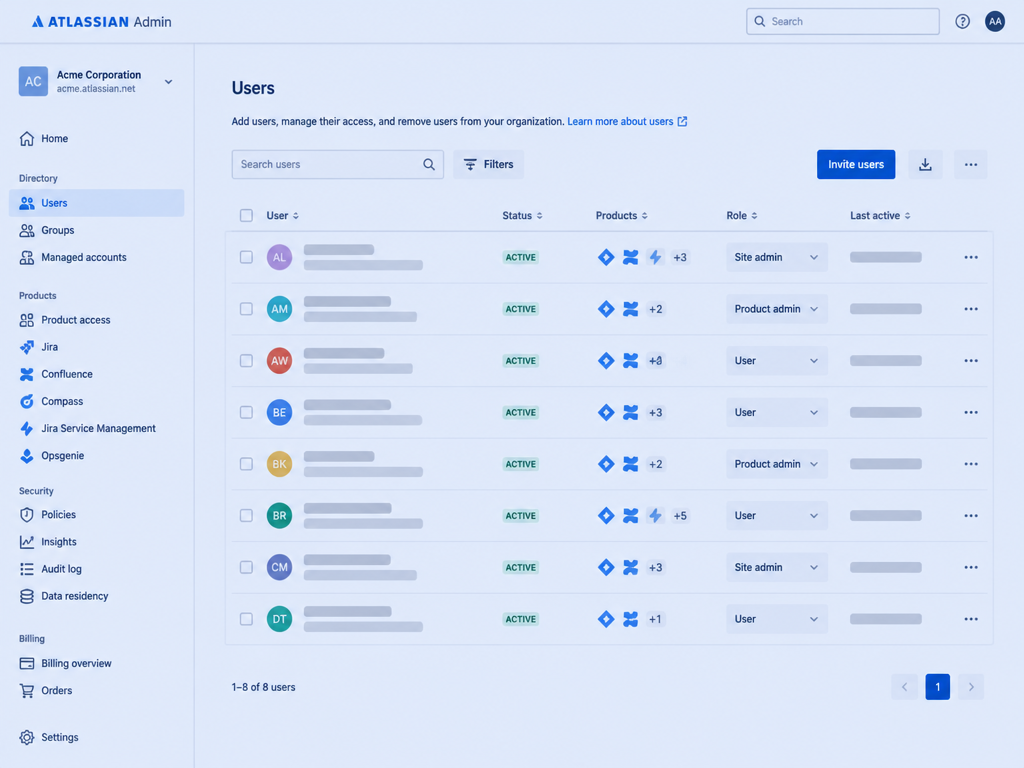1024x768 pixels.
Task: Open the Filters button
Action: (x=488, y=165)
